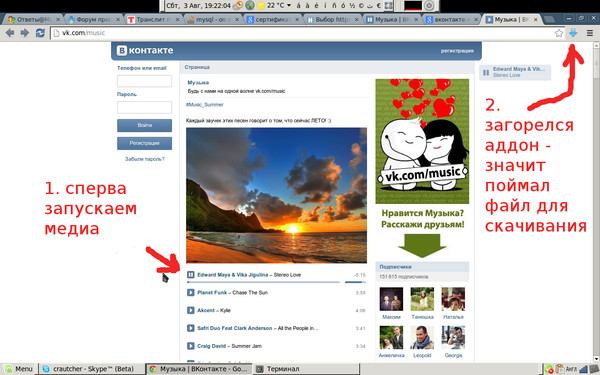
Task: Pause mini player Edward Maya track
Action: tap(486, 72)
